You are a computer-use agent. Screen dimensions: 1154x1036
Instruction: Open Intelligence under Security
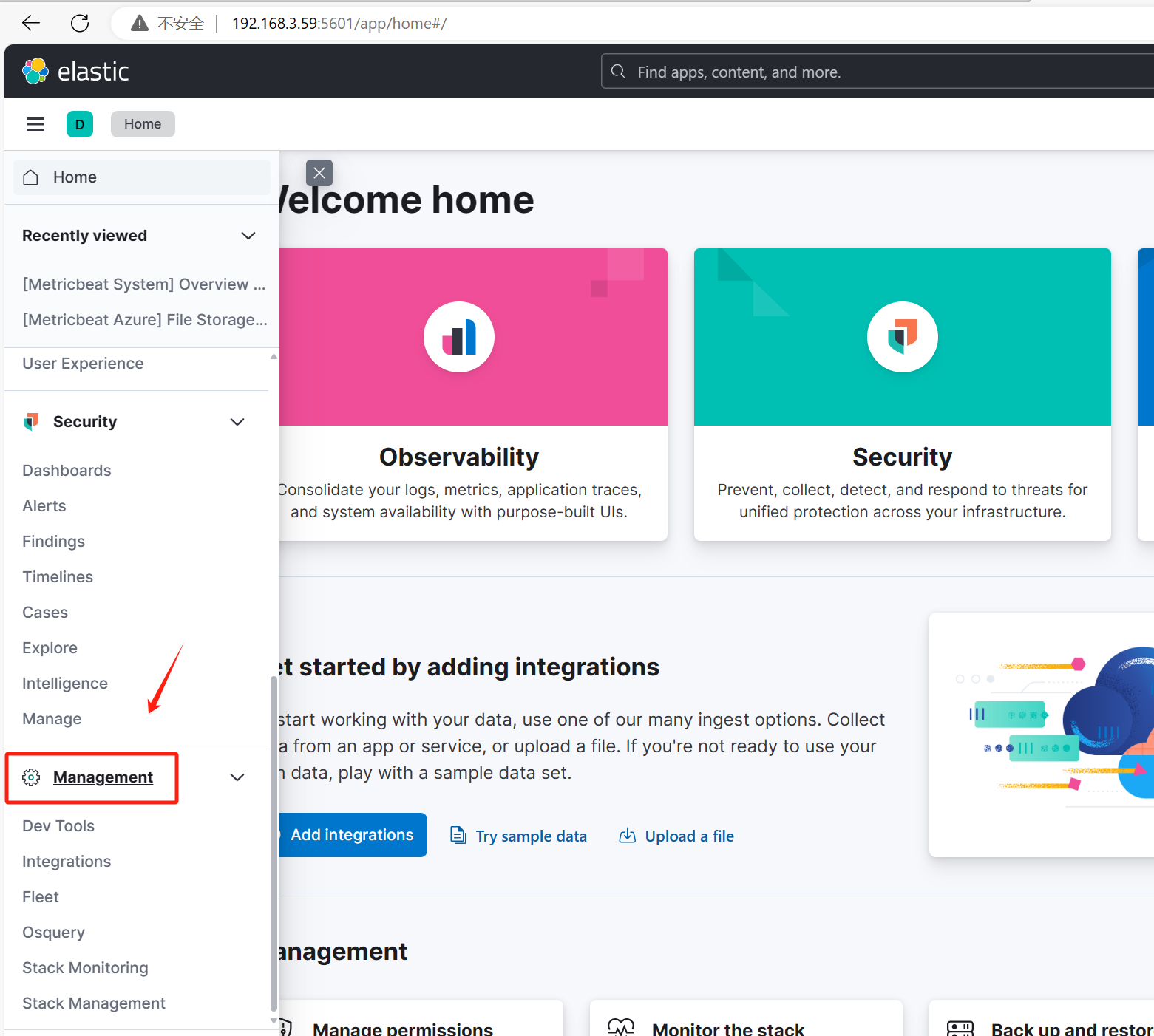pos(65,684)
